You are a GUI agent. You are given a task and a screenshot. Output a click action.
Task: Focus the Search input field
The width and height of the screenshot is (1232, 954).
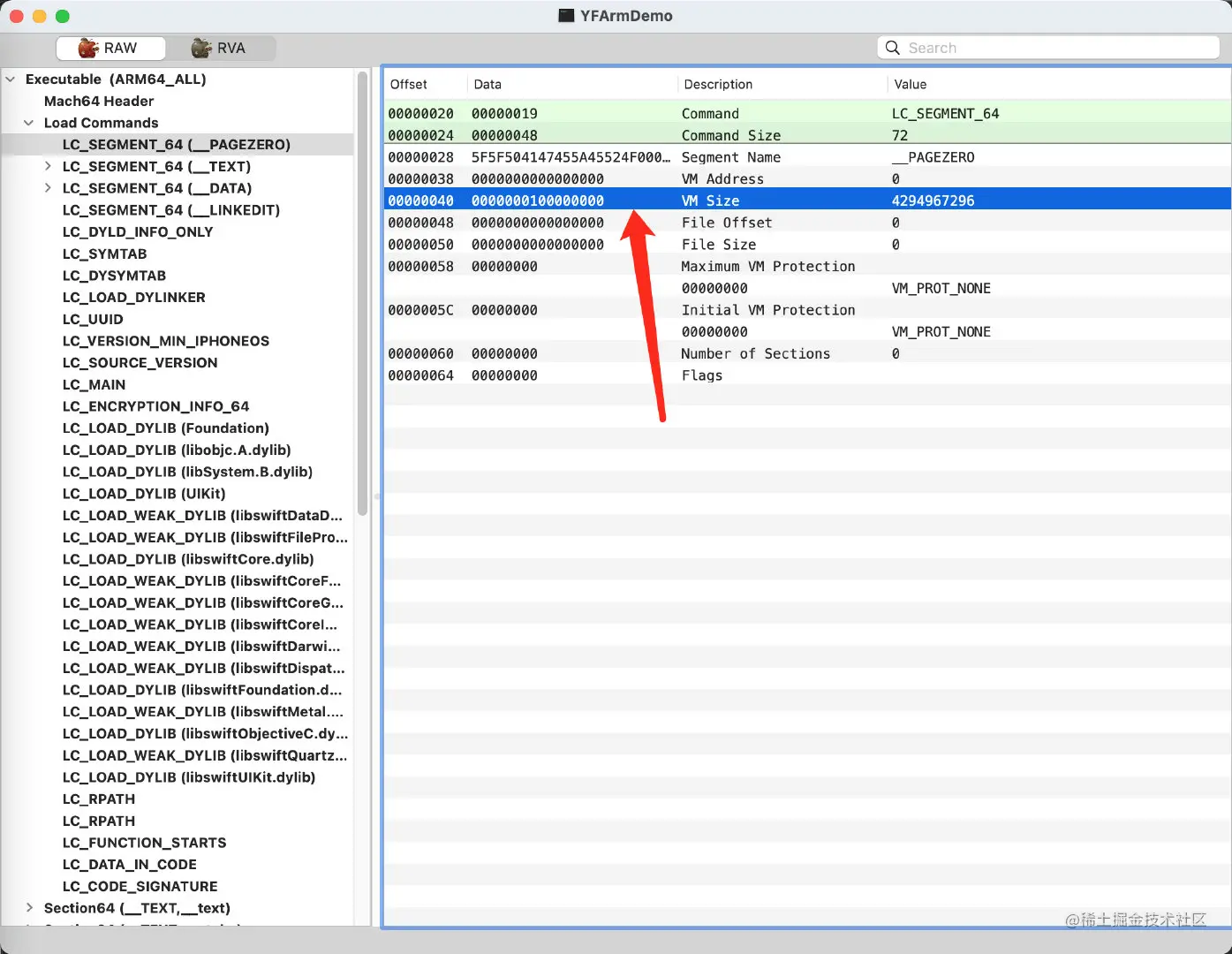[x=1048, y=48]
